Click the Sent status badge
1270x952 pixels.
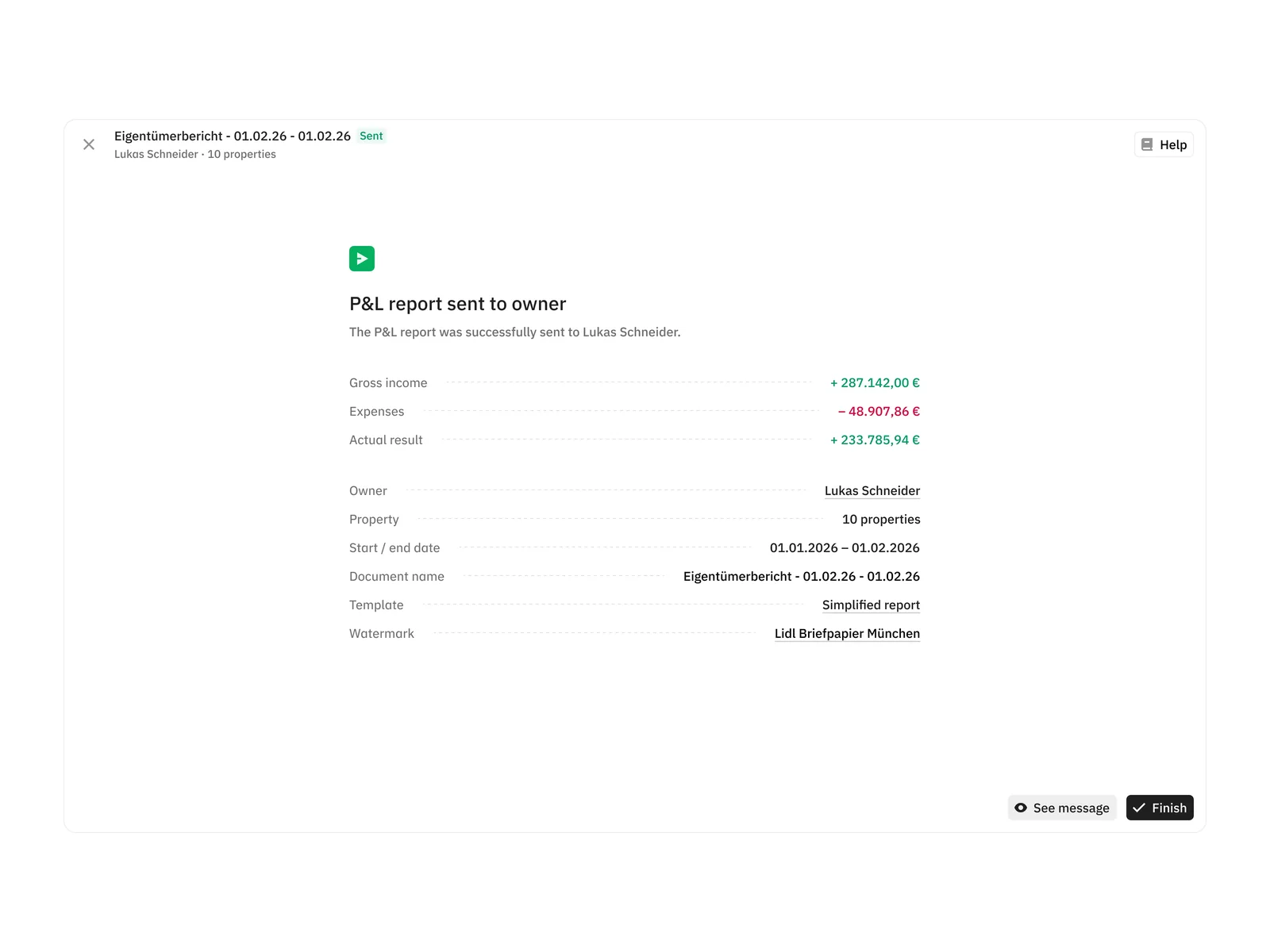371,136
